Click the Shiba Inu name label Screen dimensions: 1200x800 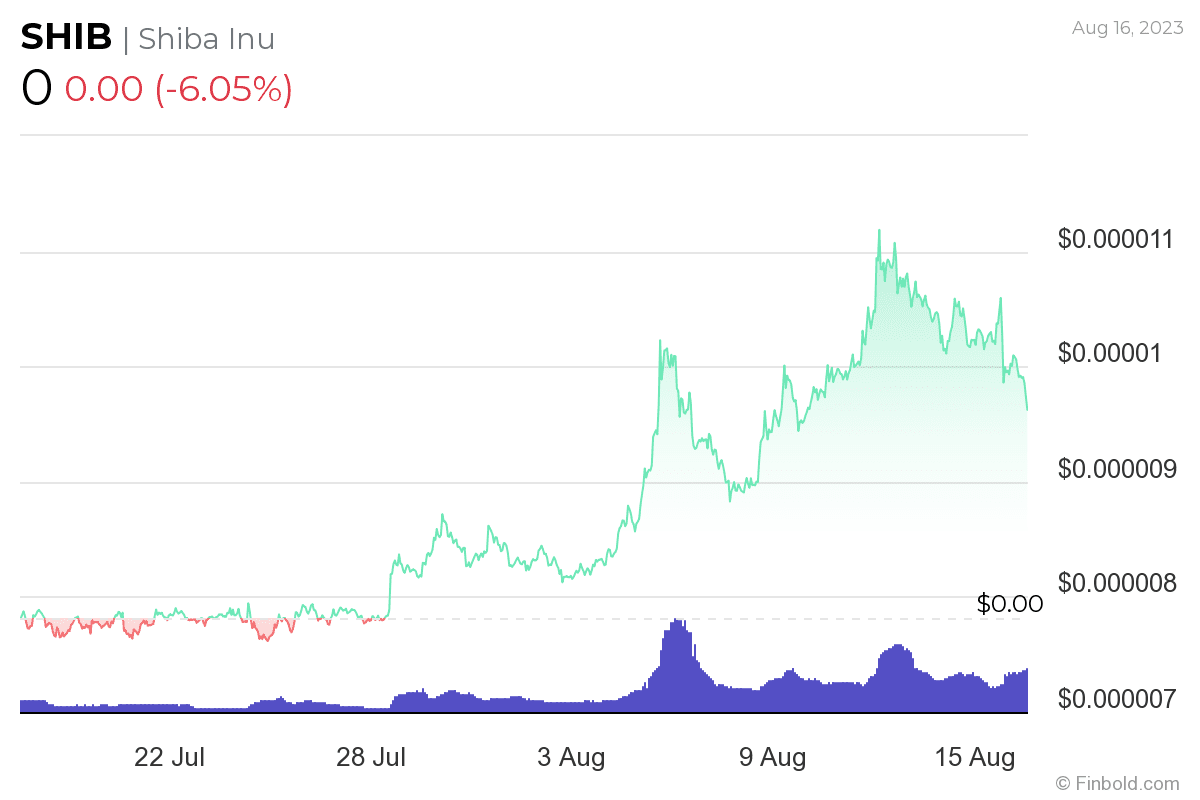point(206,39)
